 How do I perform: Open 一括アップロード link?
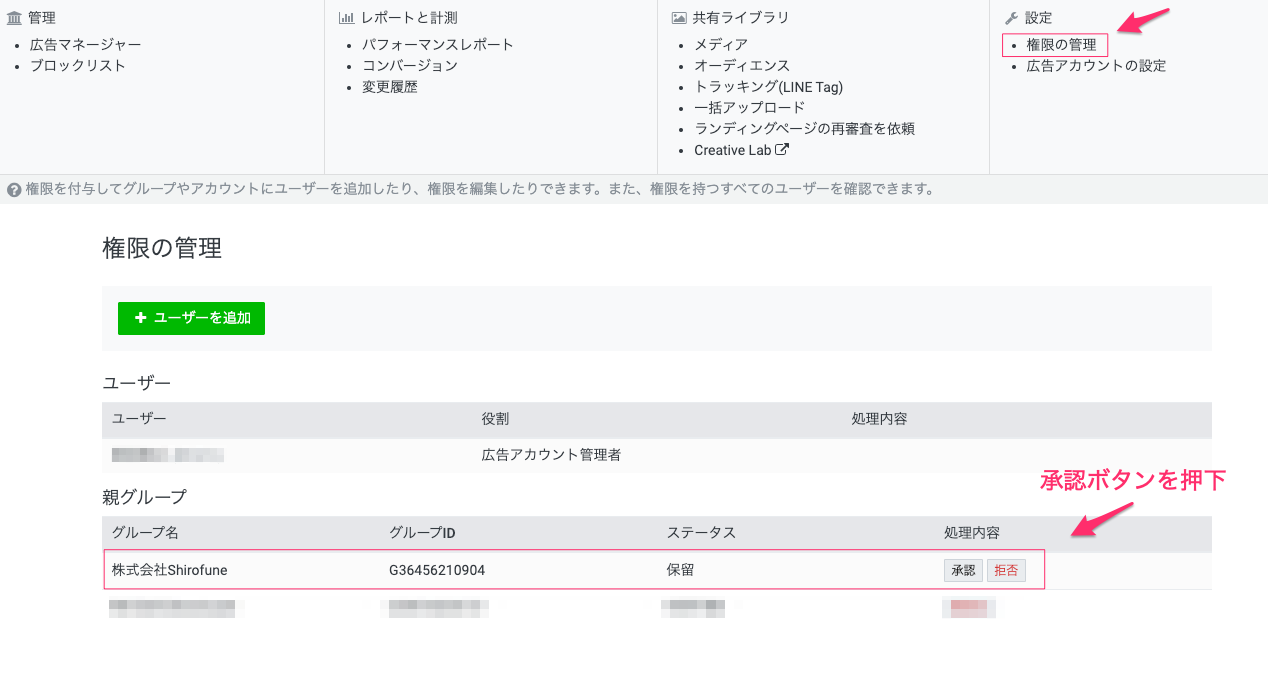click(x=749, y=108)
